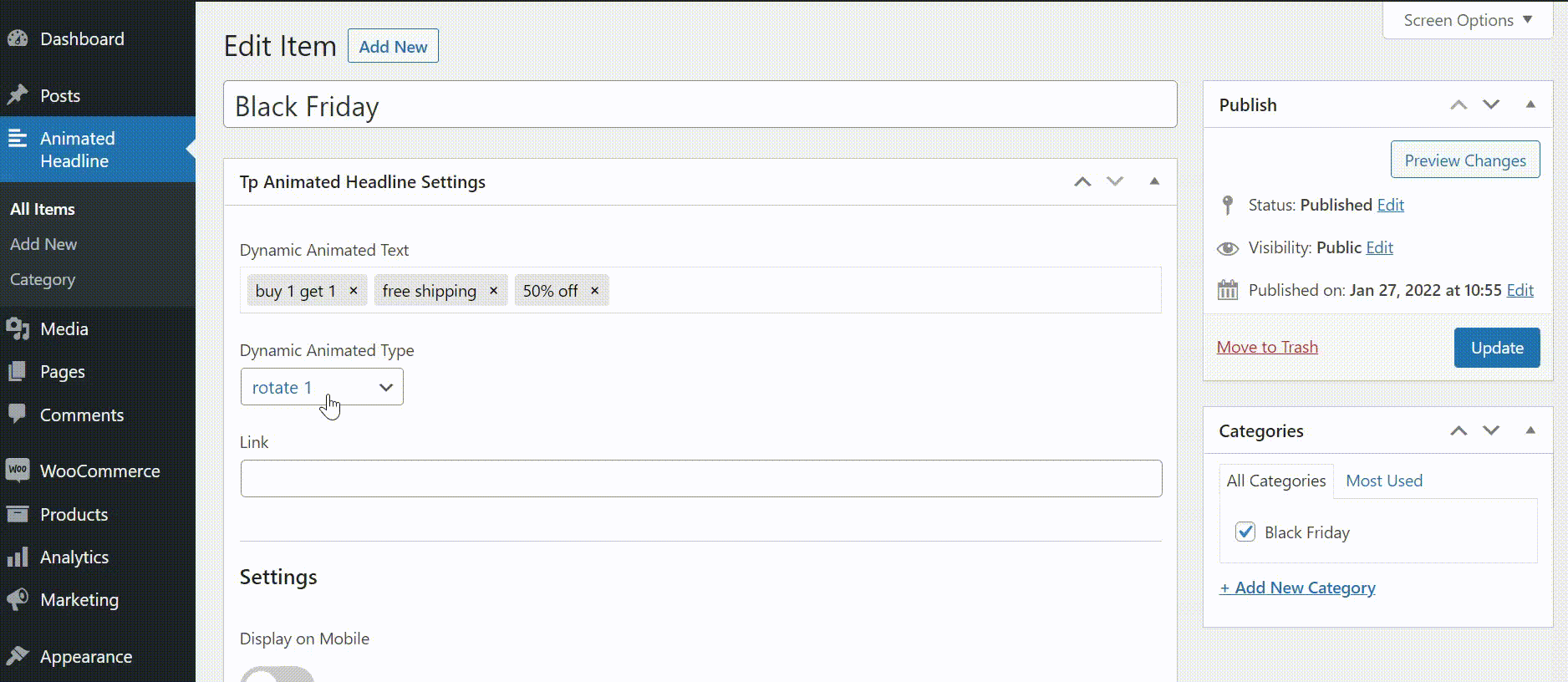Collapse the Tp Animated Headline Settings box
The width and height of the screenshot is (1568, 682).
[1154, 181]
